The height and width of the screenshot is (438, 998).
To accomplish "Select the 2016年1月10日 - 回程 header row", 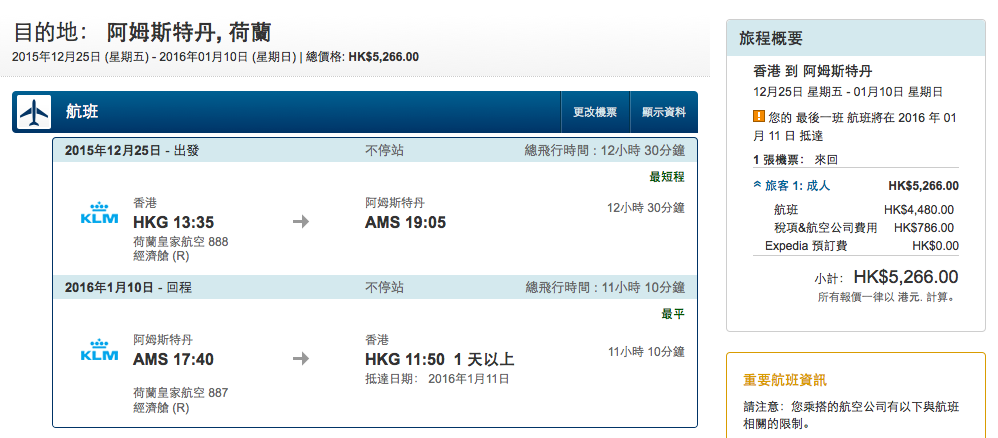I will coord(375,287).
